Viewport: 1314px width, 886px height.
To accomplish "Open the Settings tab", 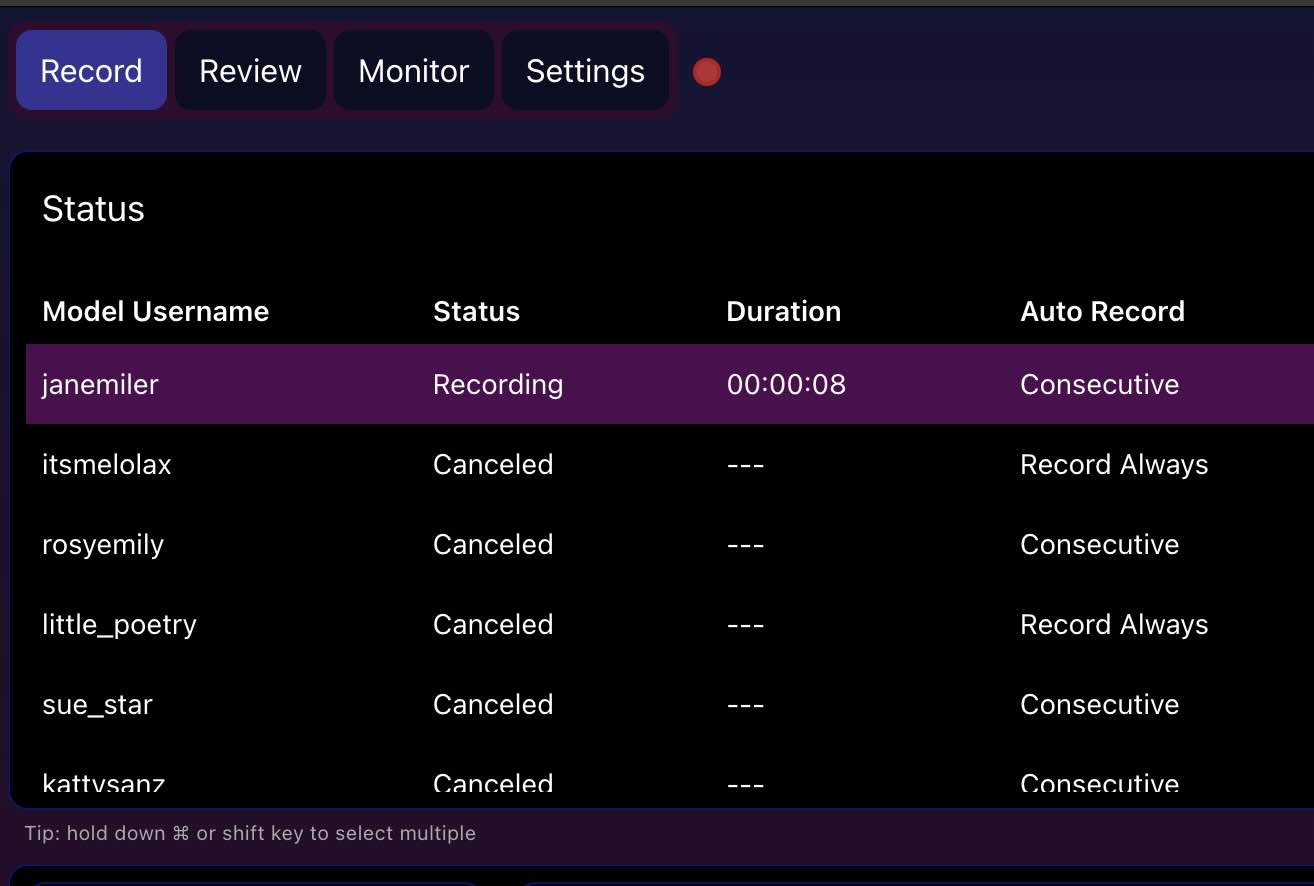I will (585, 70).
